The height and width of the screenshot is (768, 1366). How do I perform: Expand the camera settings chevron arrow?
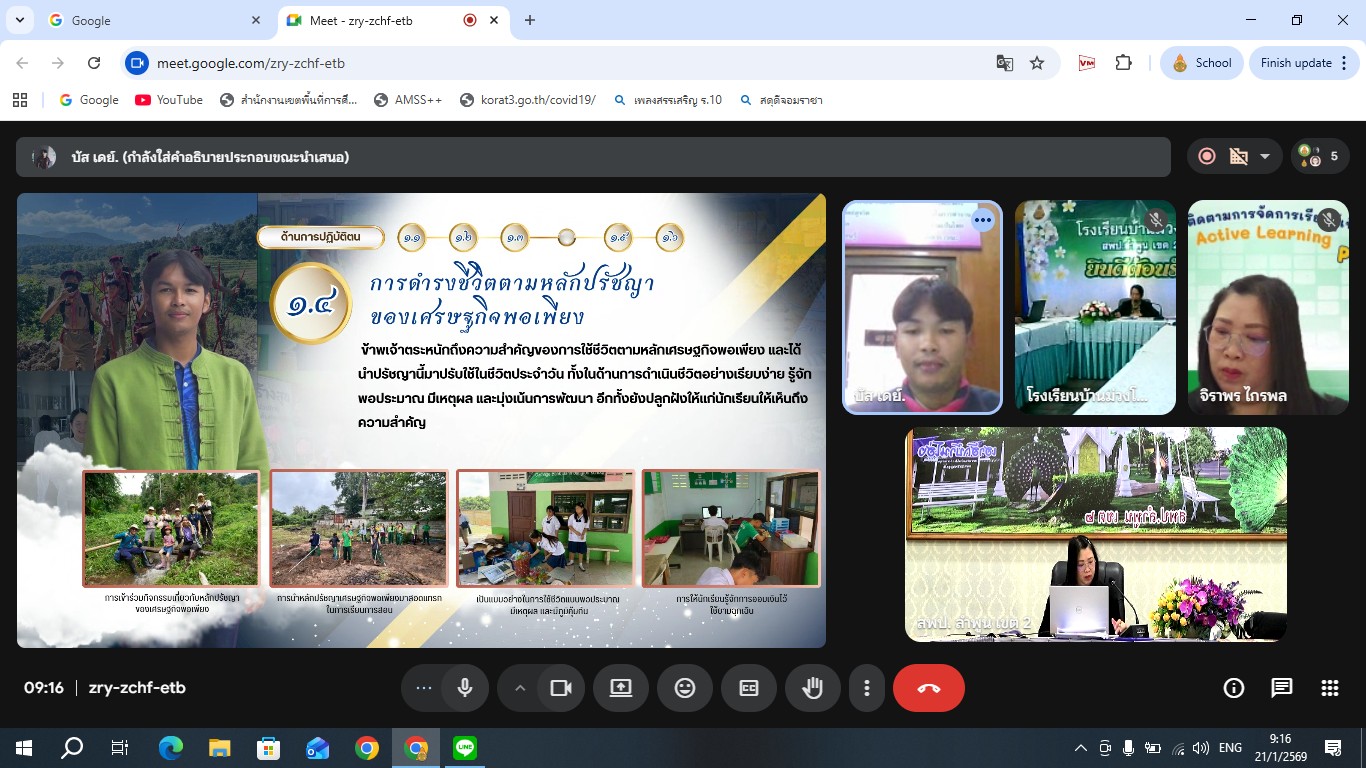[x=519, y=688]
